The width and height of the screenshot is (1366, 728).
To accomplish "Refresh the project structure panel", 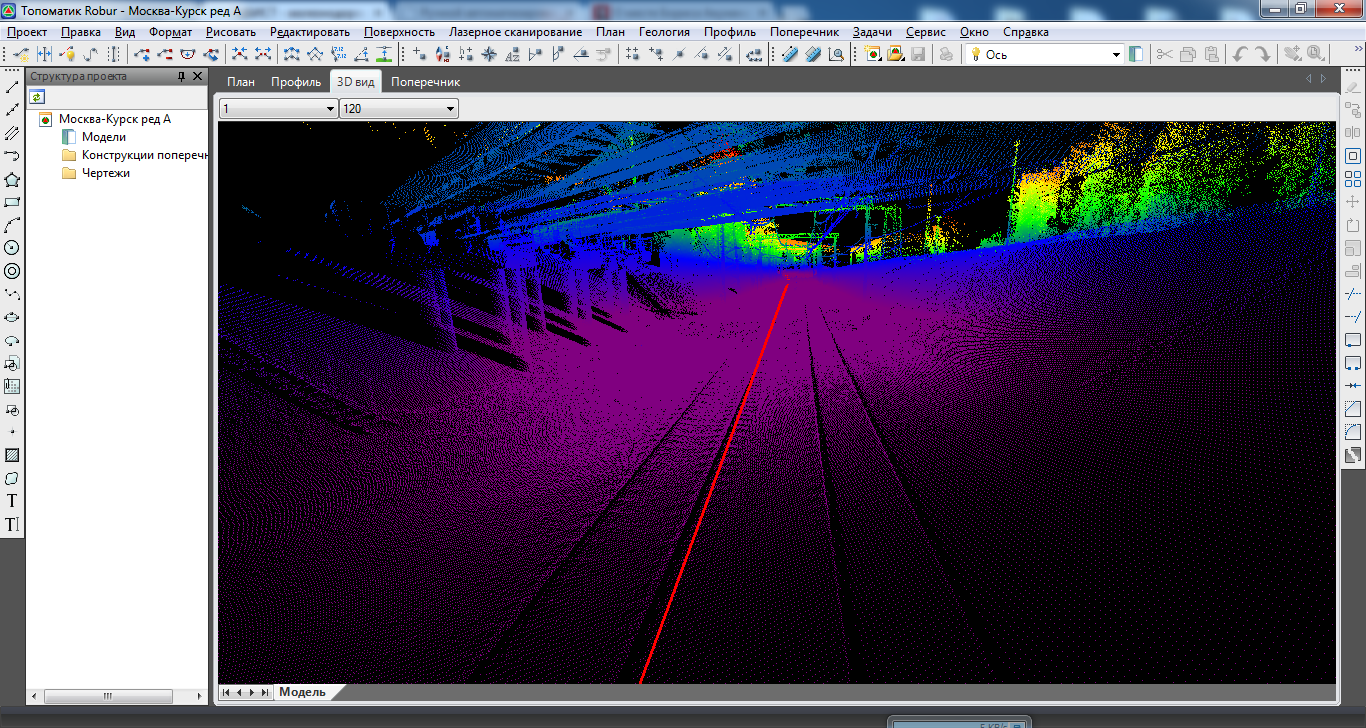I will 37,97.
